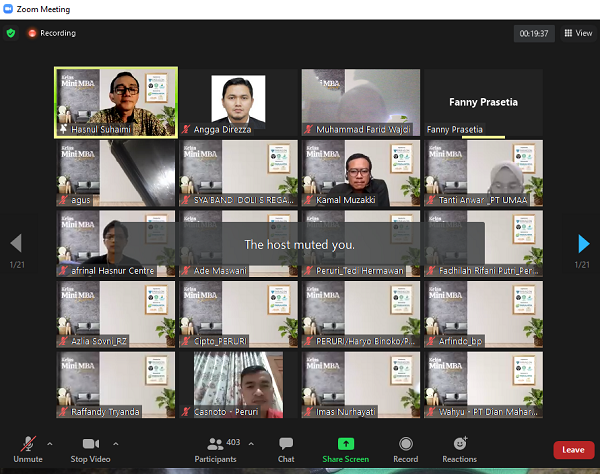Click the green encryption shield icon
Screen dimensions: 600x474
click(11, 33)
